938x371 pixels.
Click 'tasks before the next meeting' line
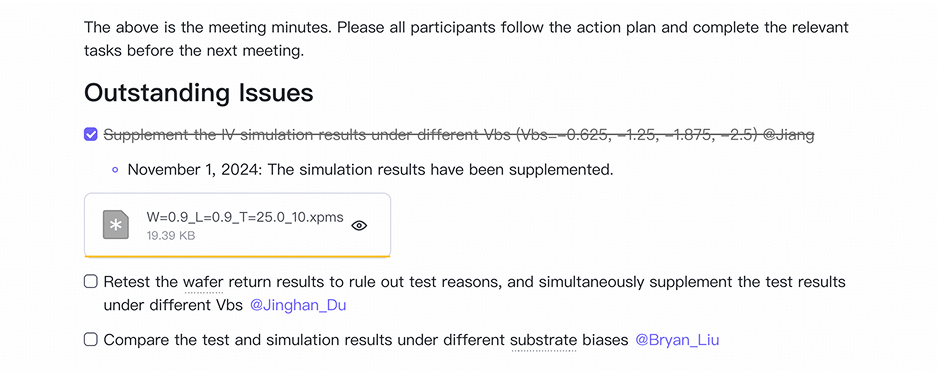click(194, 51)
